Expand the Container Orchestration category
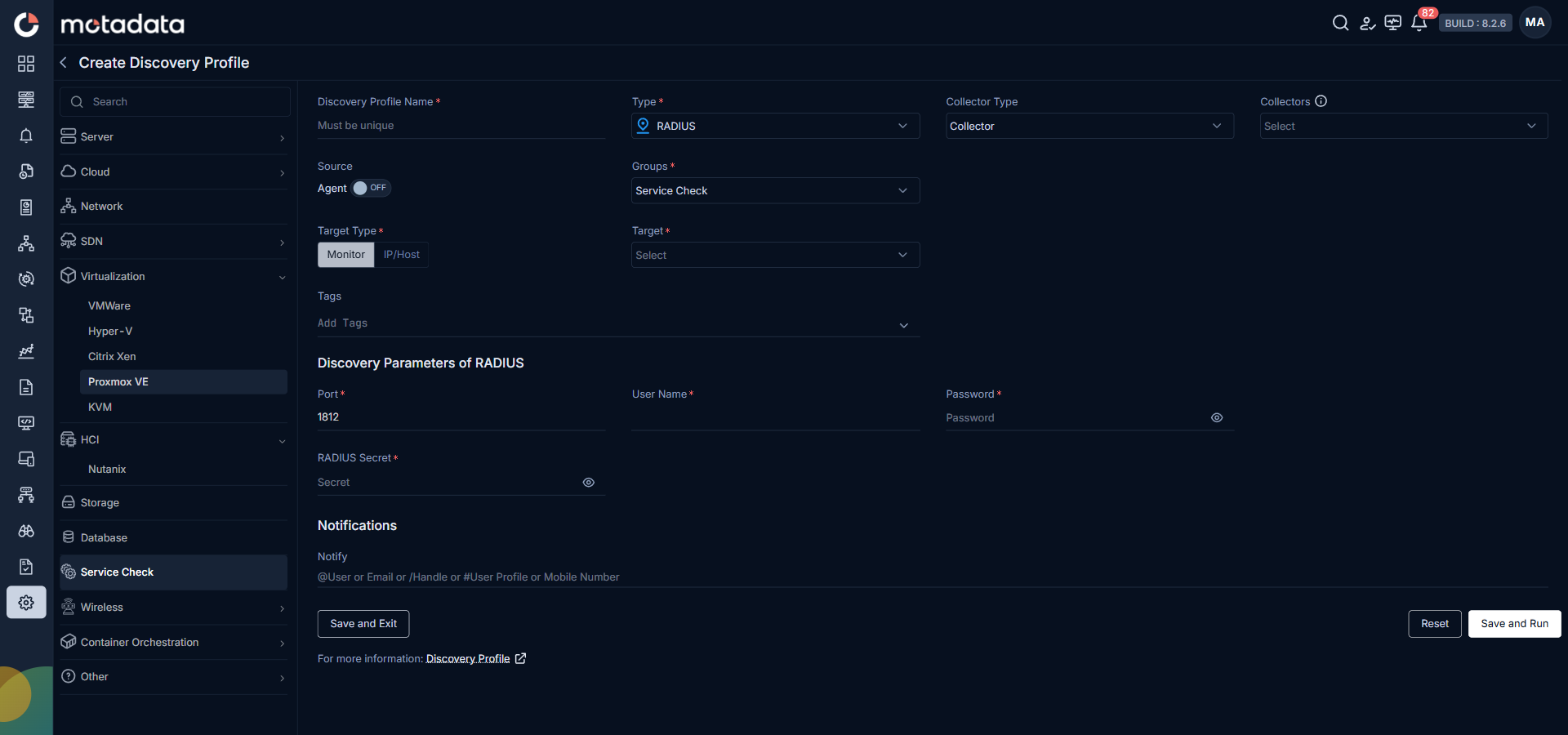Viewport: 1568px width, 735px height. [x=283, y=644]
